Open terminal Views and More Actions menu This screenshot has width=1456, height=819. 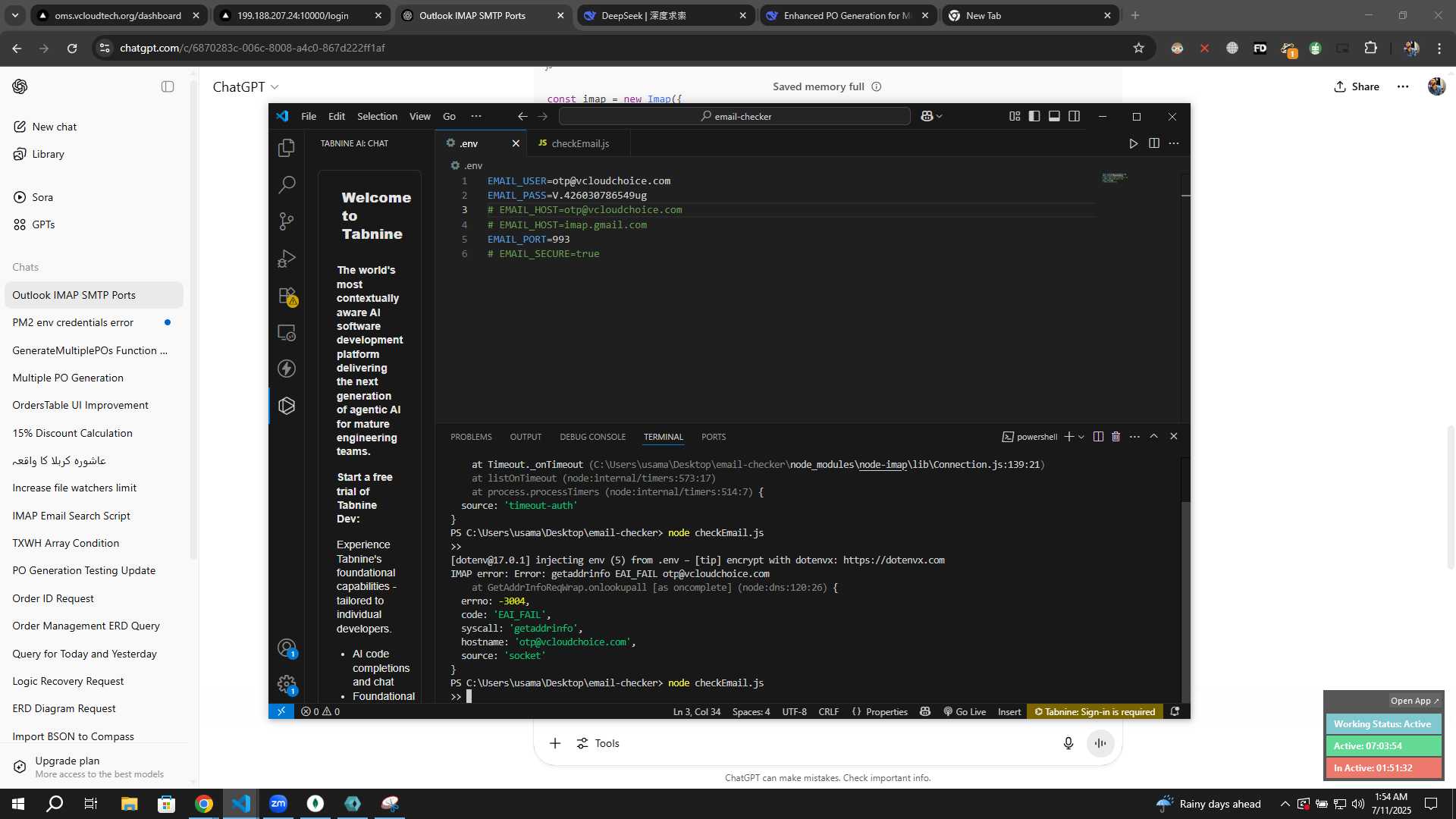coord(1134,437)
